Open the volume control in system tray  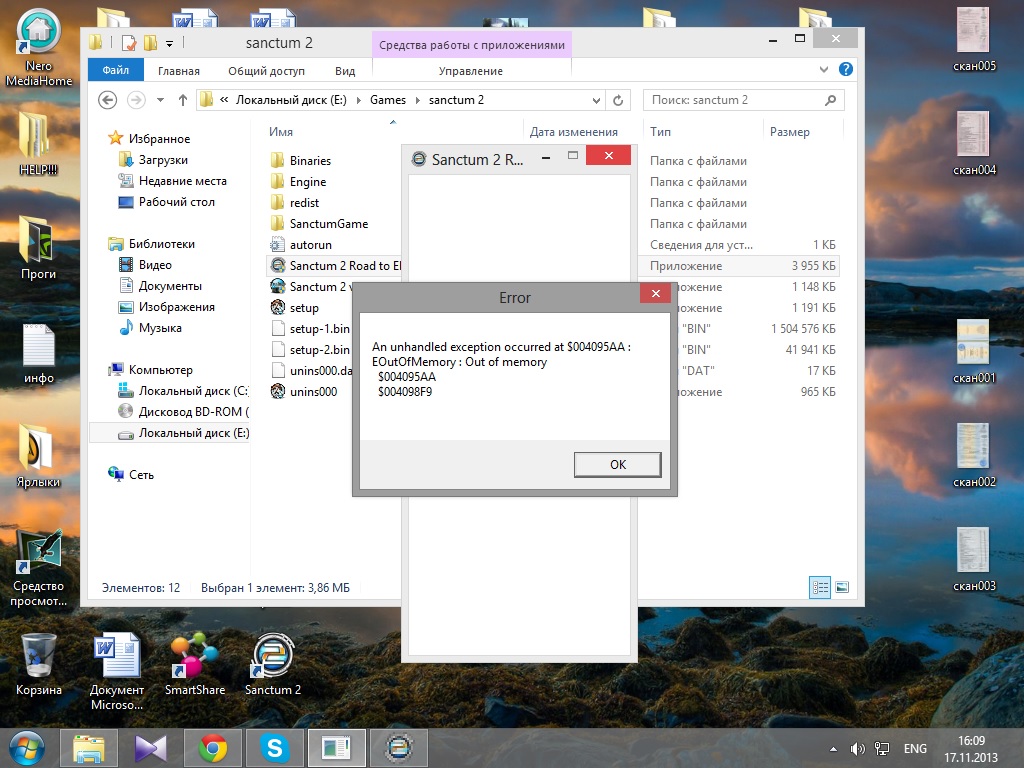[x=857, y=748]
